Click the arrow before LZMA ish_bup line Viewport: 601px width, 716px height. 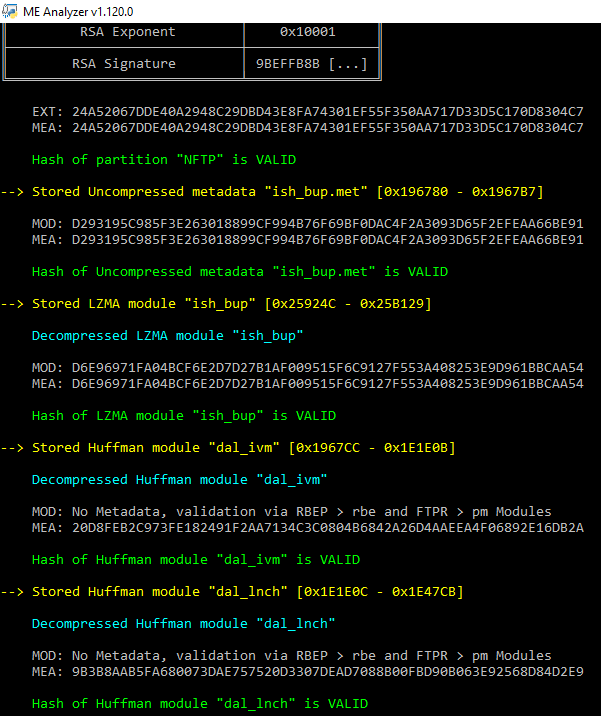pos(12,304)
